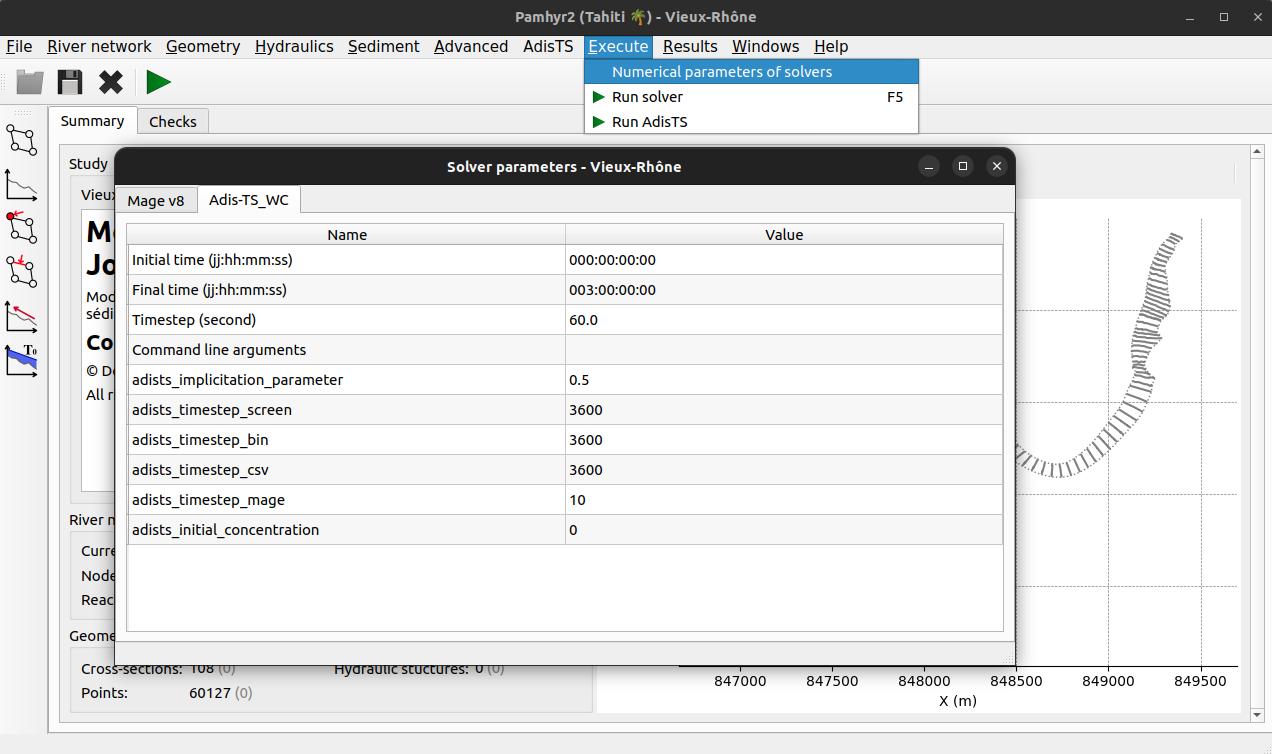The image size is (1272, 754).
Task: Expand the Results menu
Action: [689, 46]
